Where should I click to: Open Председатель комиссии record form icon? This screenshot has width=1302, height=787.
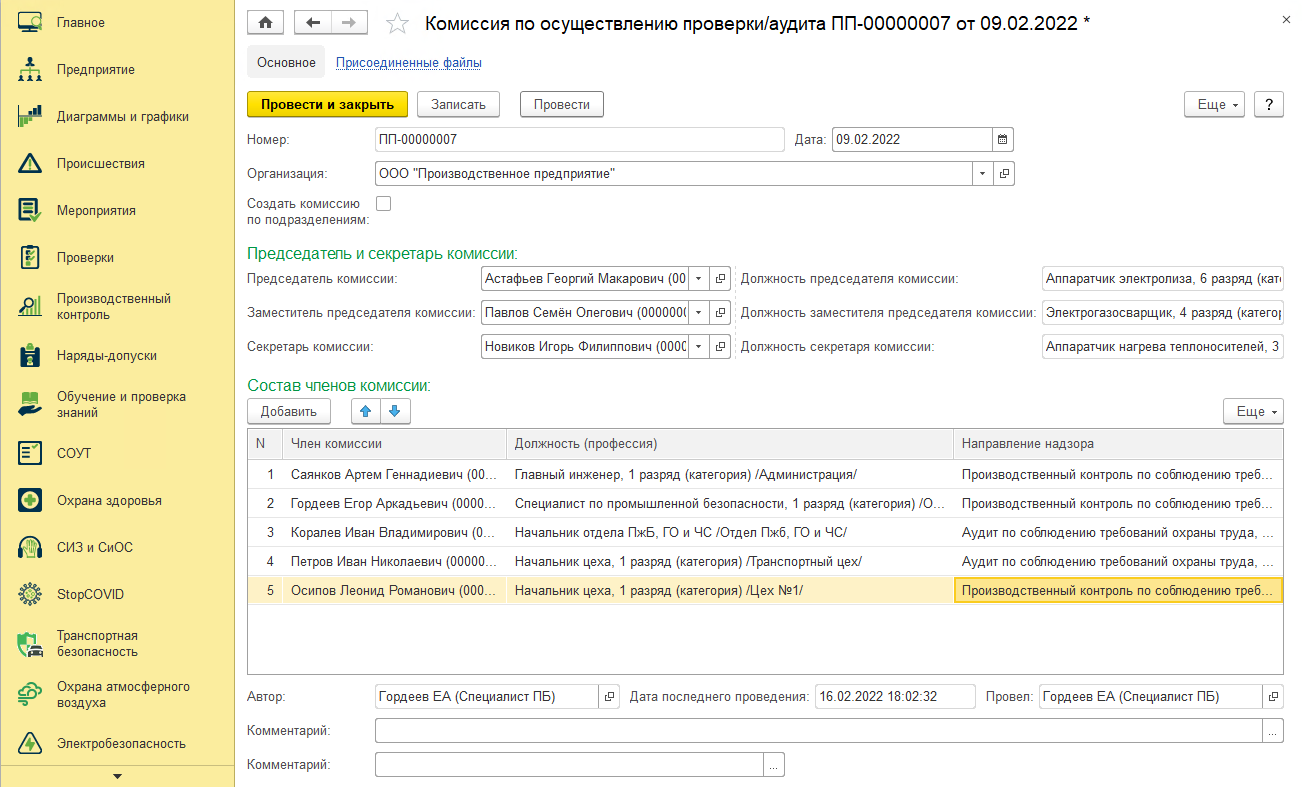[721, 279]
